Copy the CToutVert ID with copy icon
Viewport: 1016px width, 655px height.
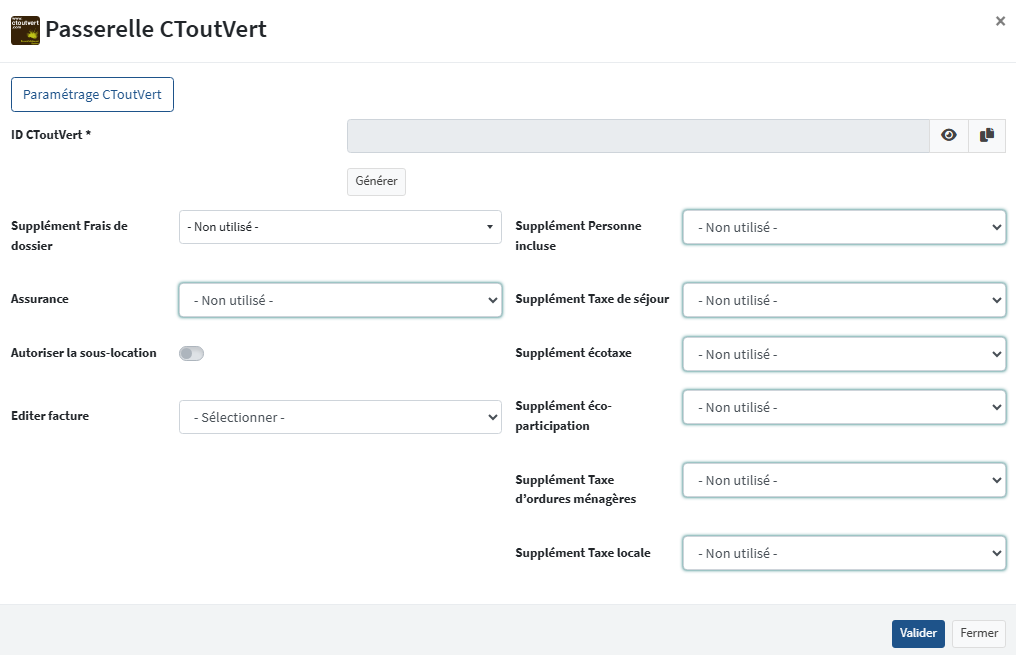click(987, 136)
